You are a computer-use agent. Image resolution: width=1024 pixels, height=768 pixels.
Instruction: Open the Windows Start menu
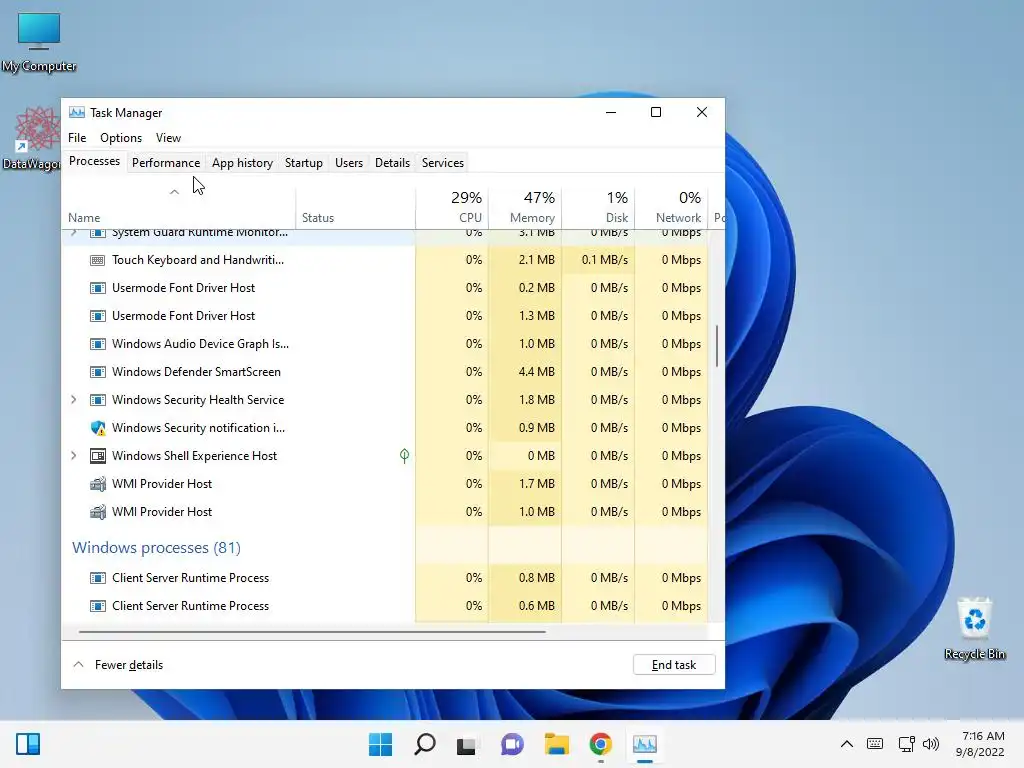[x=380, y=744]
